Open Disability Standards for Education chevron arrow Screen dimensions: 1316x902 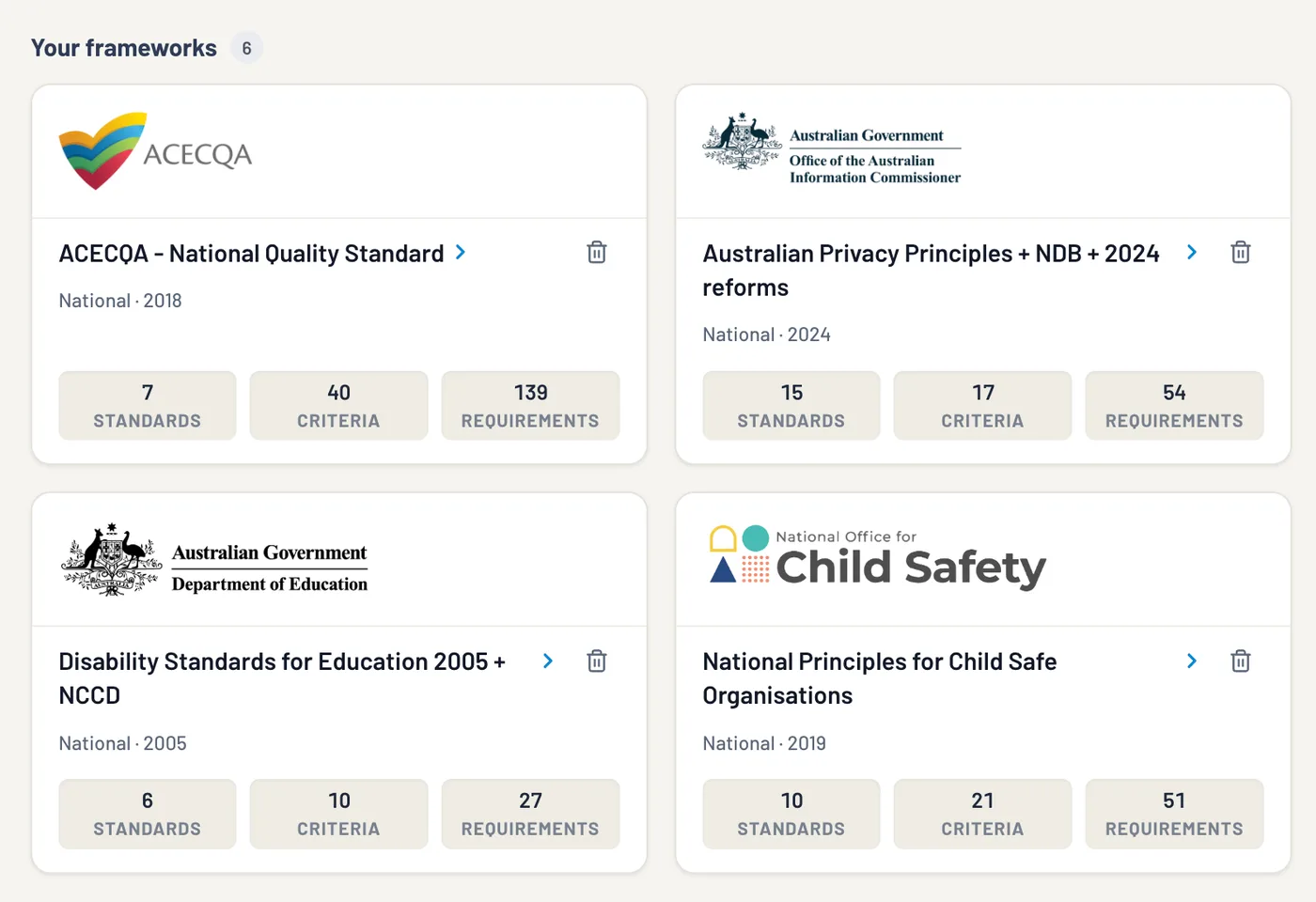click(x=548, y=661)
